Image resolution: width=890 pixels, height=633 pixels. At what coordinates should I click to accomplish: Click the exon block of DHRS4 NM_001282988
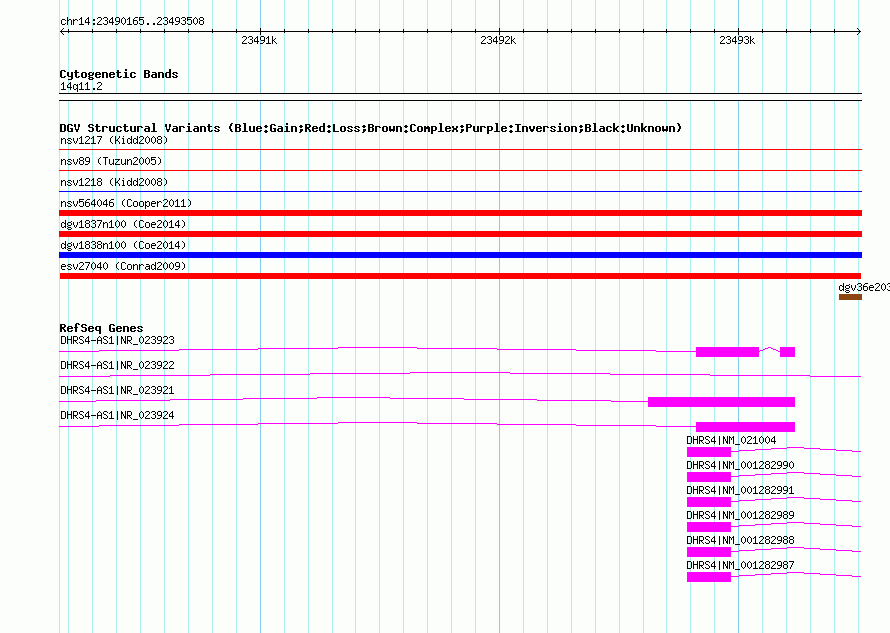pyautogui.click(x=709, y=552)
